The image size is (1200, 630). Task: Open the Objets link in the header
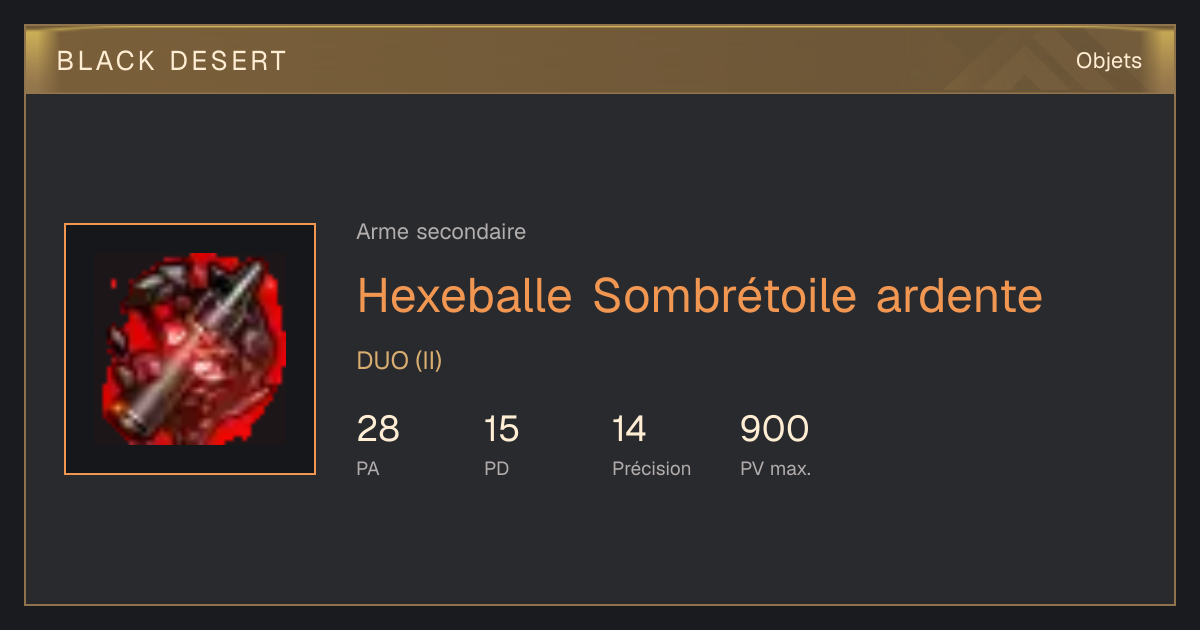tap(1108, 61)
